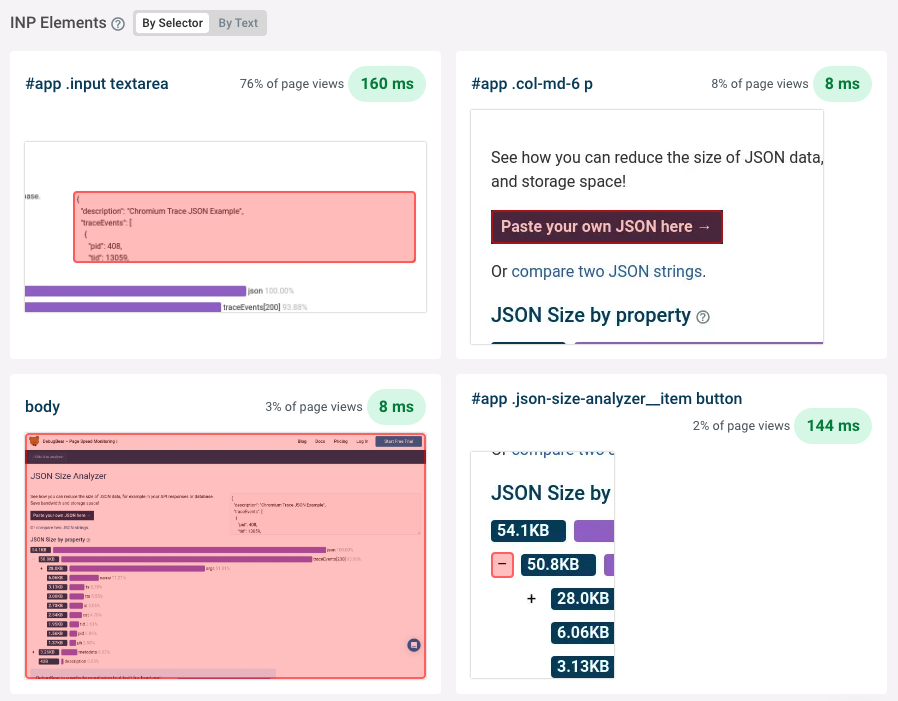Image resolution: width=898 pixels, height=701 pixels.
Task: Open the #app .col-md-6 p selector heading
Action: [532, 84]
